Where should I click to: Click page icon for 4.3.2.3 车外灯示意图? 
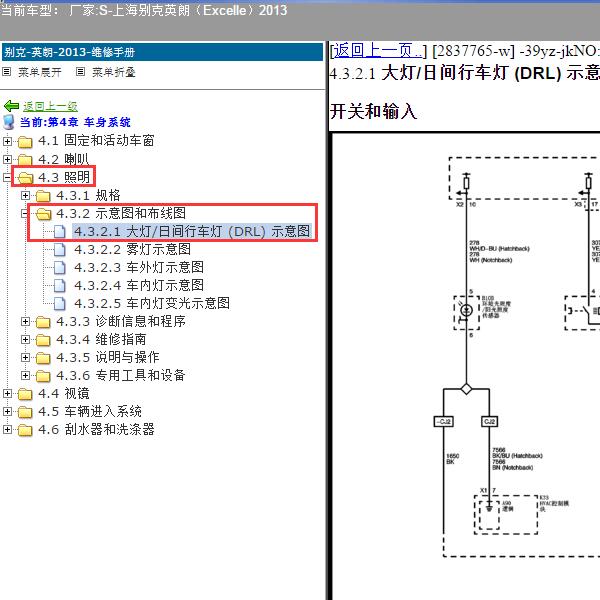click(59, 267)
